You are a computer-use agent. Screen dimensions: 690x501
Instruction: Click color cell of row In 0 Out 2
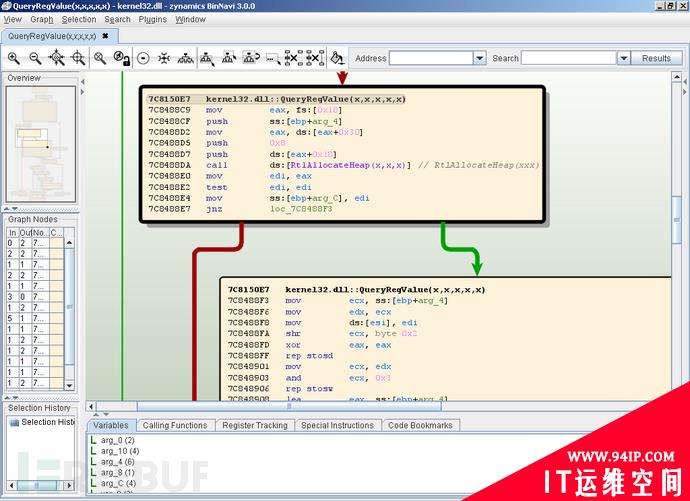[56, 243]
